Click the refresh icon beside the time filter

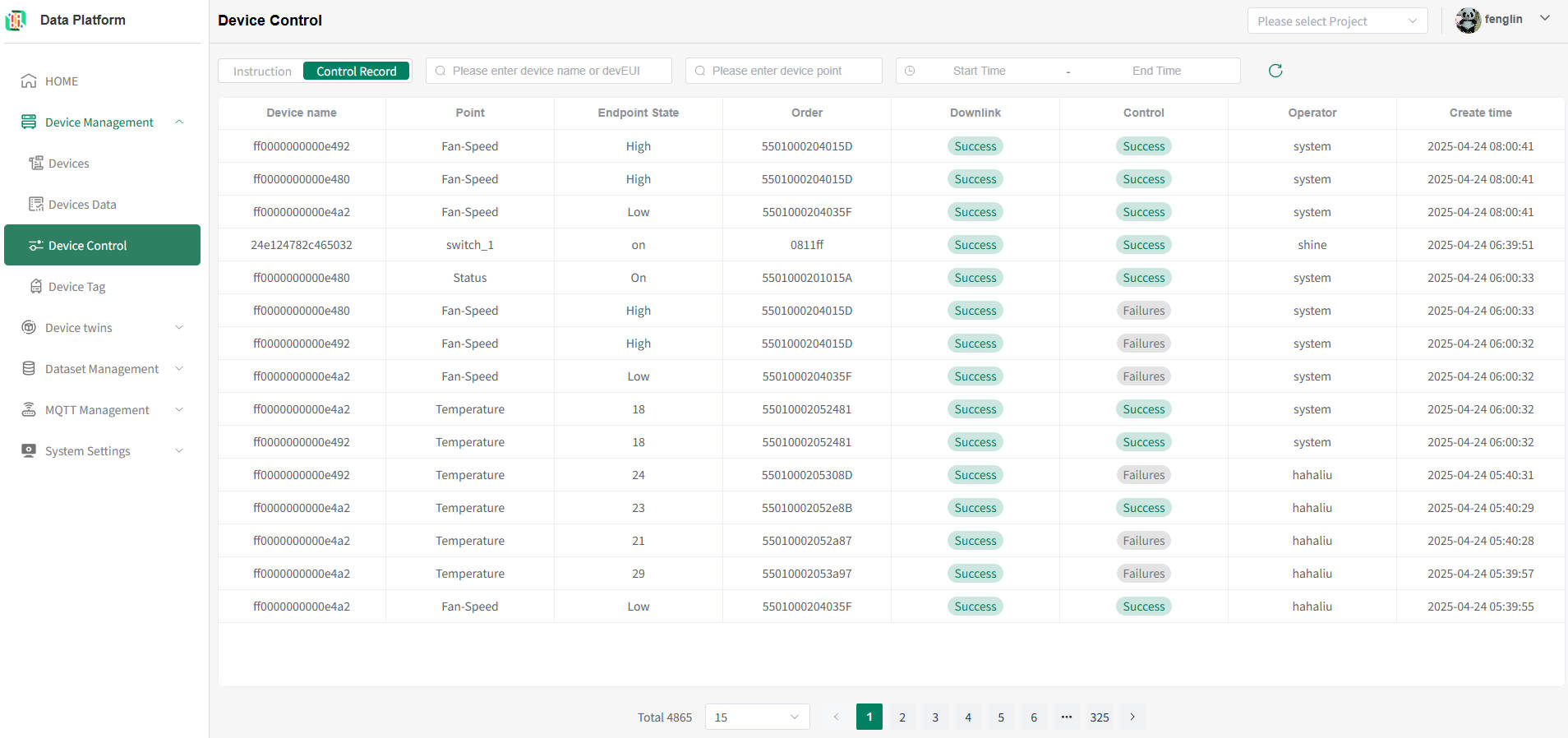pyautogui.click(x=1275, y=71)
